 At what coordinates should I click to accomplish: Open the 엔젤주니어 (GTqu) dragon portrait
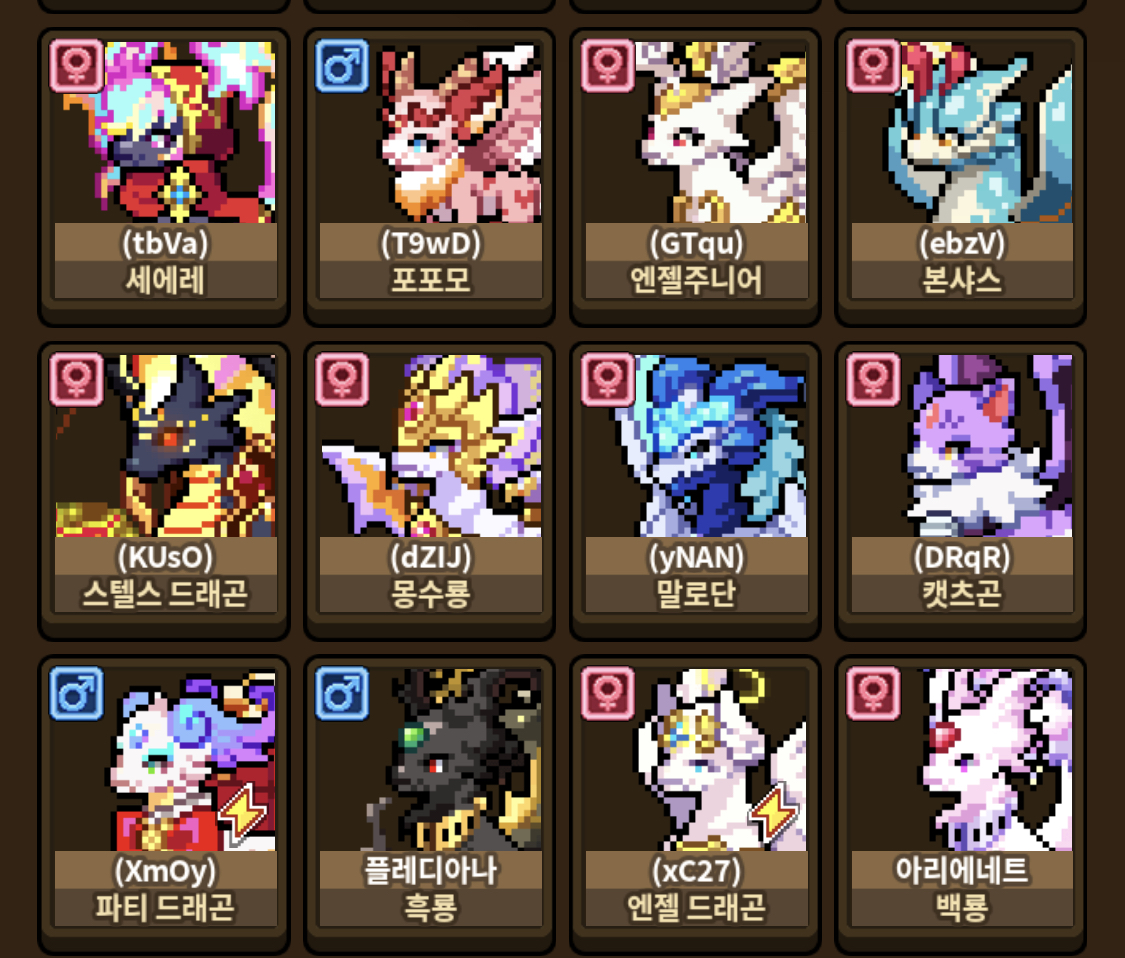click(696, 132)
